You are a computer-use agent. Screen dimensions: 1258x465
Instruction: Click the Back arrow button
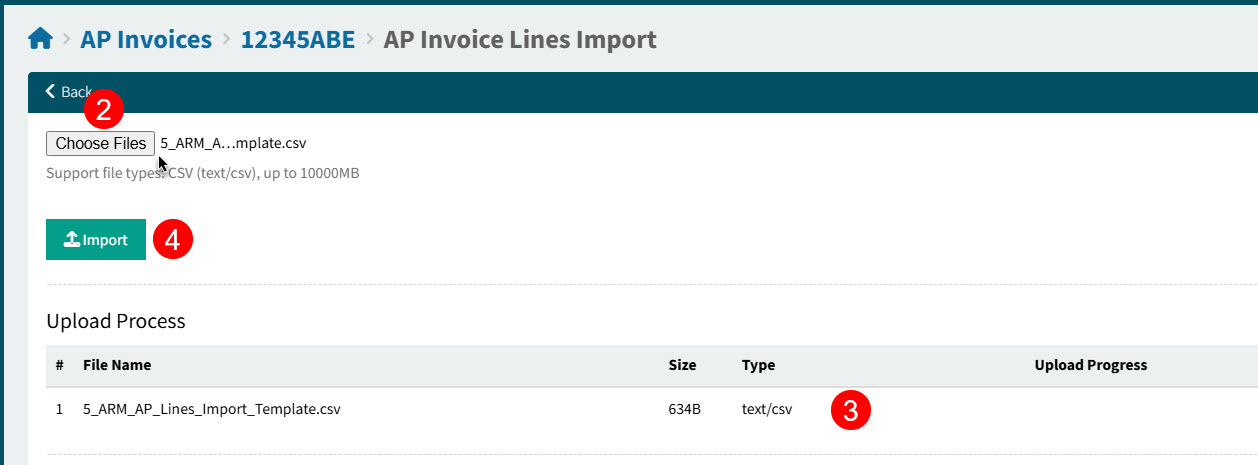(67, 92)
